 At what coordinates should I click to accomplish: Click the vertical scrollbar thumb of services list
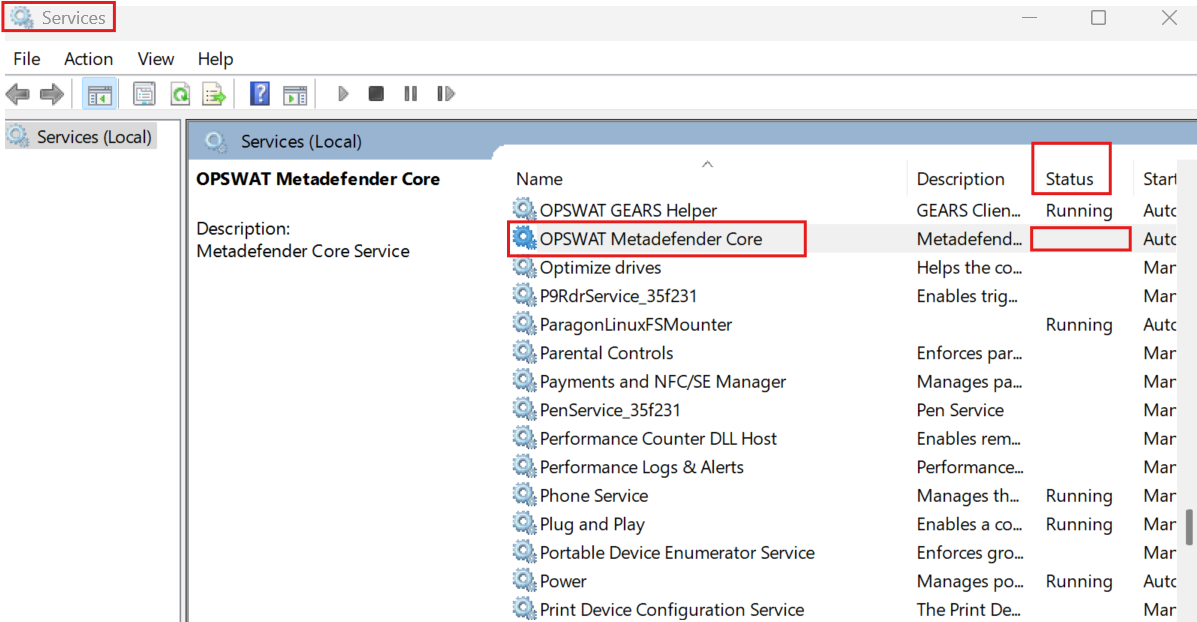tap(1189, 527)
